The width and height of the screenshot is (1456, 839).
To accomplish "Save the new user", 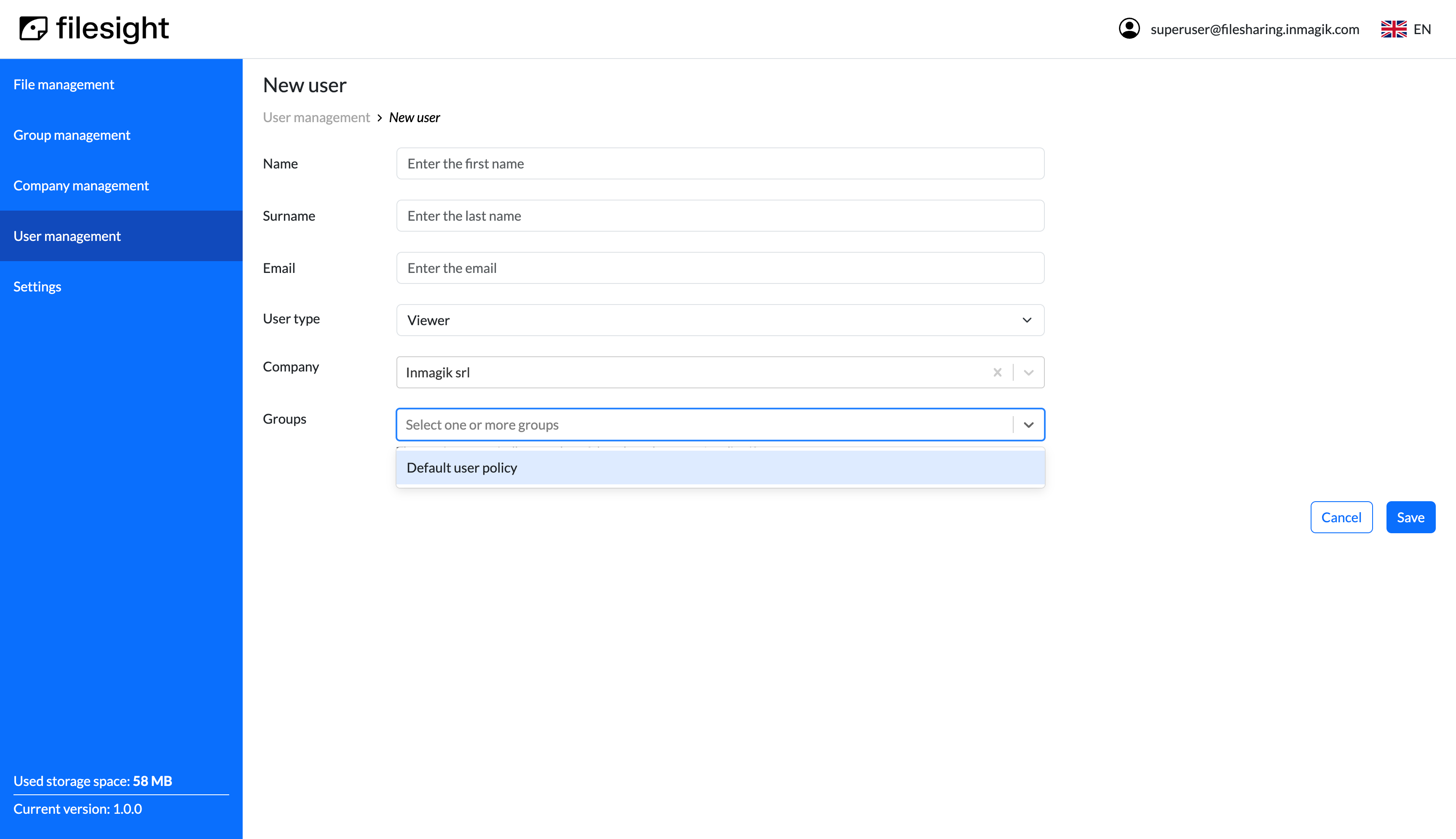I will point(1410,517).
